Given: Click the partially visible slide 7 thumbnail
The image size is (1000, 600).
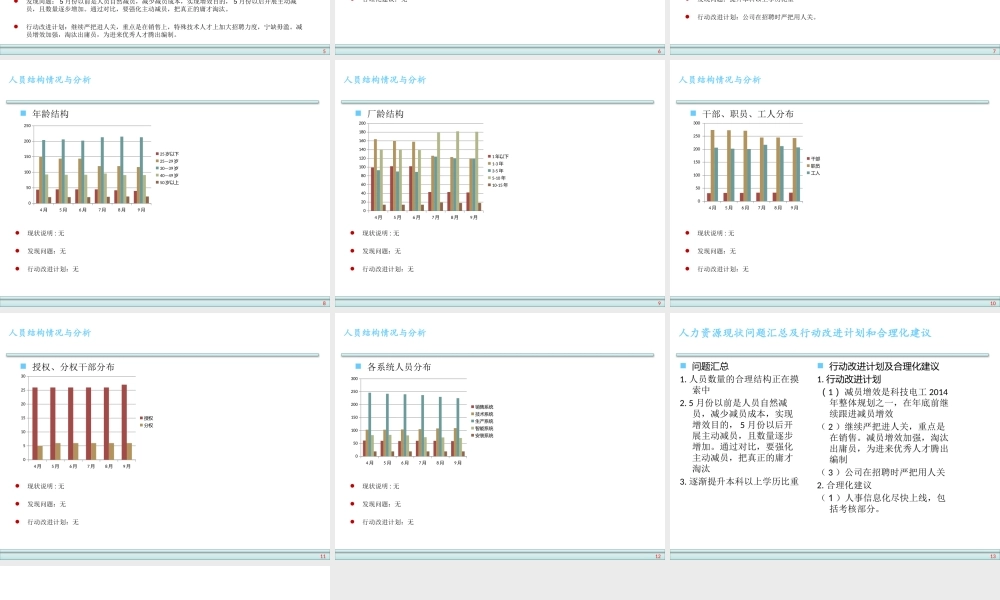Looking at the screenshot, I should click(833, 25).
